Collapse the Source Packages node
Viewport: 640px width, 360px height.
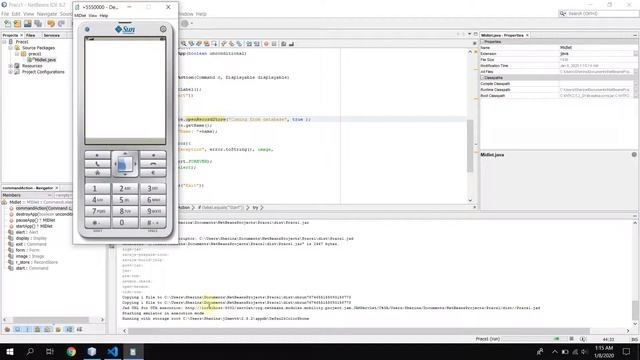point(11,48)
